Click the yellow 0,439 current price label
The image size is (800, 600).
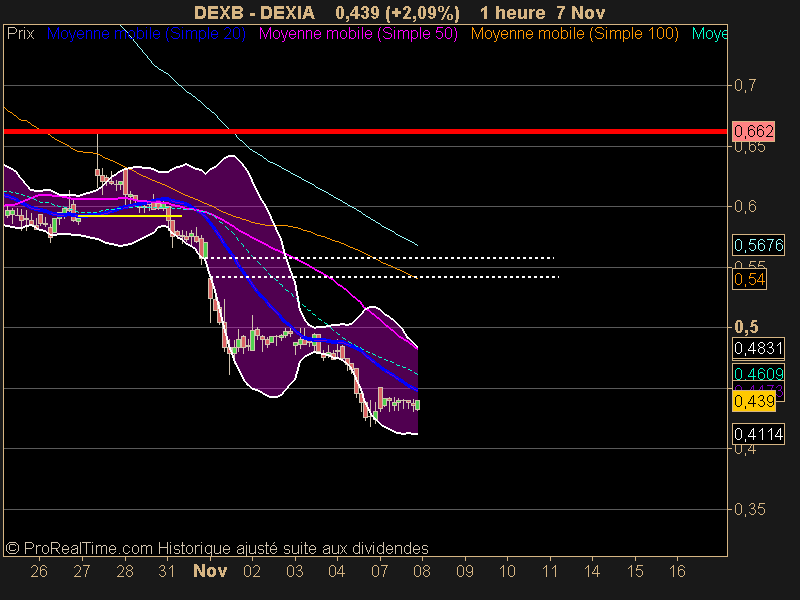[x=754, y=402]
